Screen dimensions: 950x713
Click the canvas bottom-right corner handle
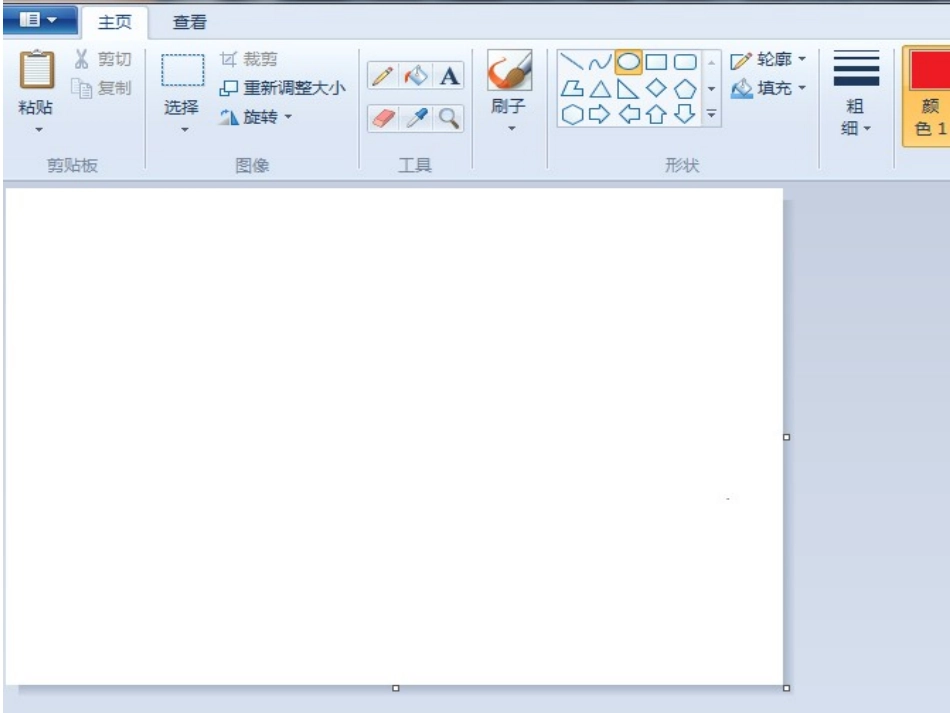786,688
